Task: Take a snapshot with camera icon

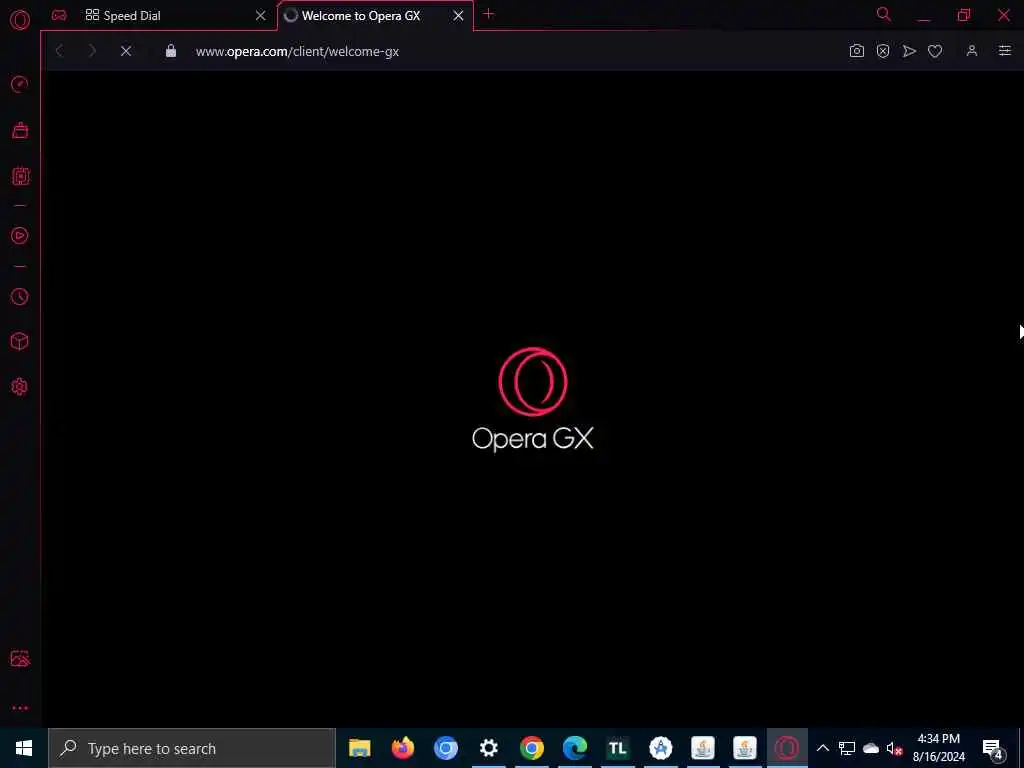Action: [857, 51]
